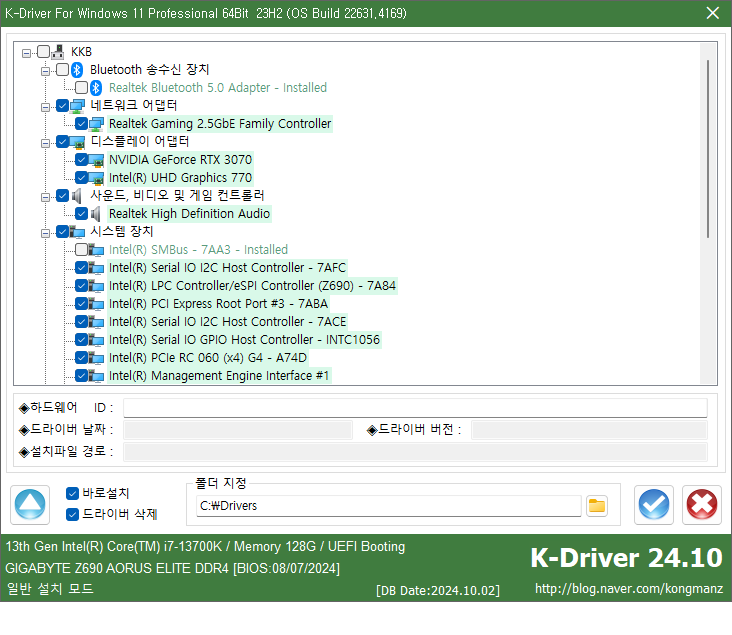The image size is (732, 635).
Task: Select Intel(R) LPC Controller/eSPI Controller row
Action: (252, 286)
